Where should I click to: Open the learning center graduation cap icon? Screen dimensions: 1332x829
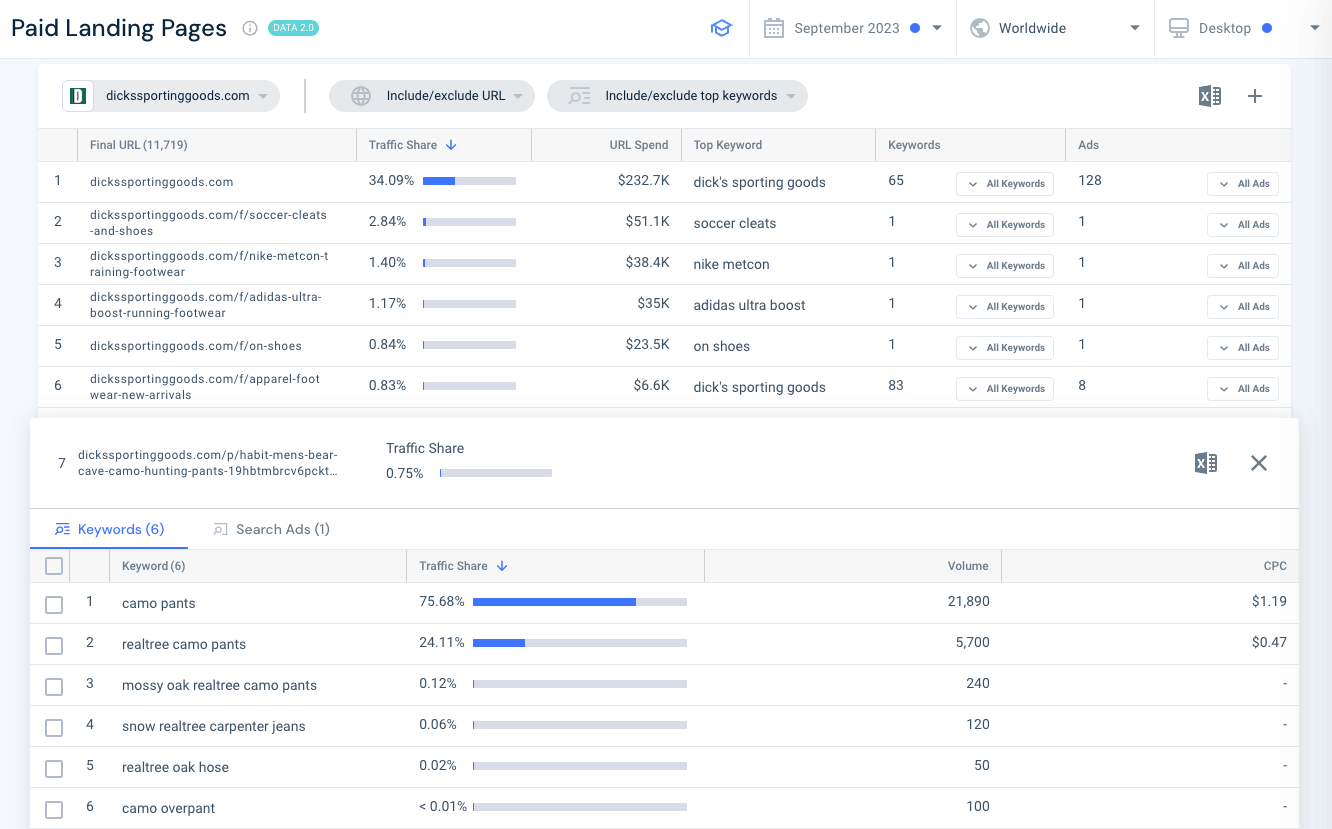pyautogui.click(x=721, y=28)
